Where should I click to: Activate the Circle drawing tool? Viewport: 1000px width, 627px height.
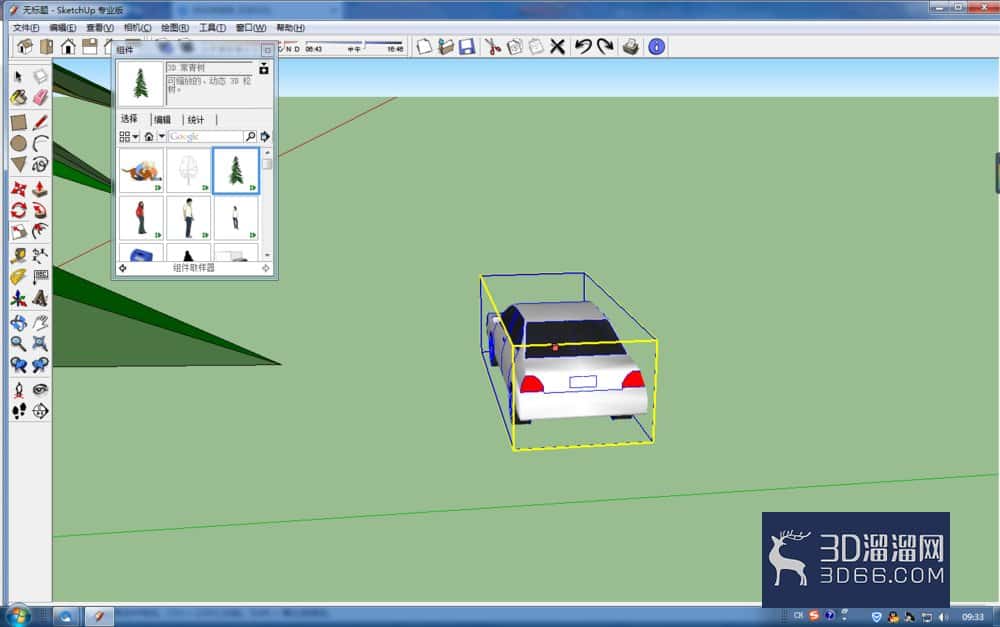click(x=18, y=144)
